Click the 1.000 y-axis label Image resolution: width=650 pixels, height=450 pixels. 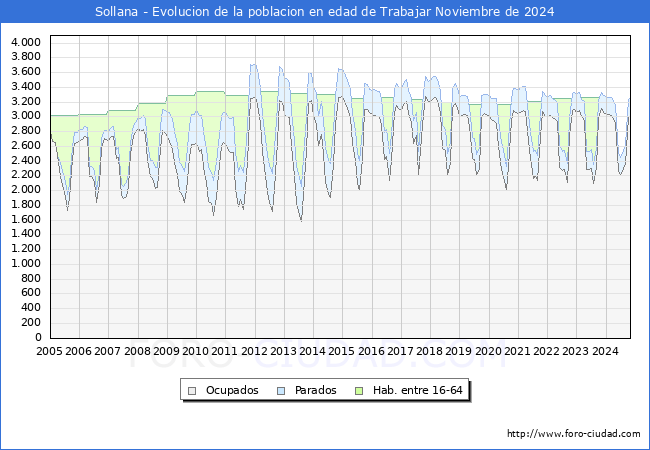[x=26, y=264]
